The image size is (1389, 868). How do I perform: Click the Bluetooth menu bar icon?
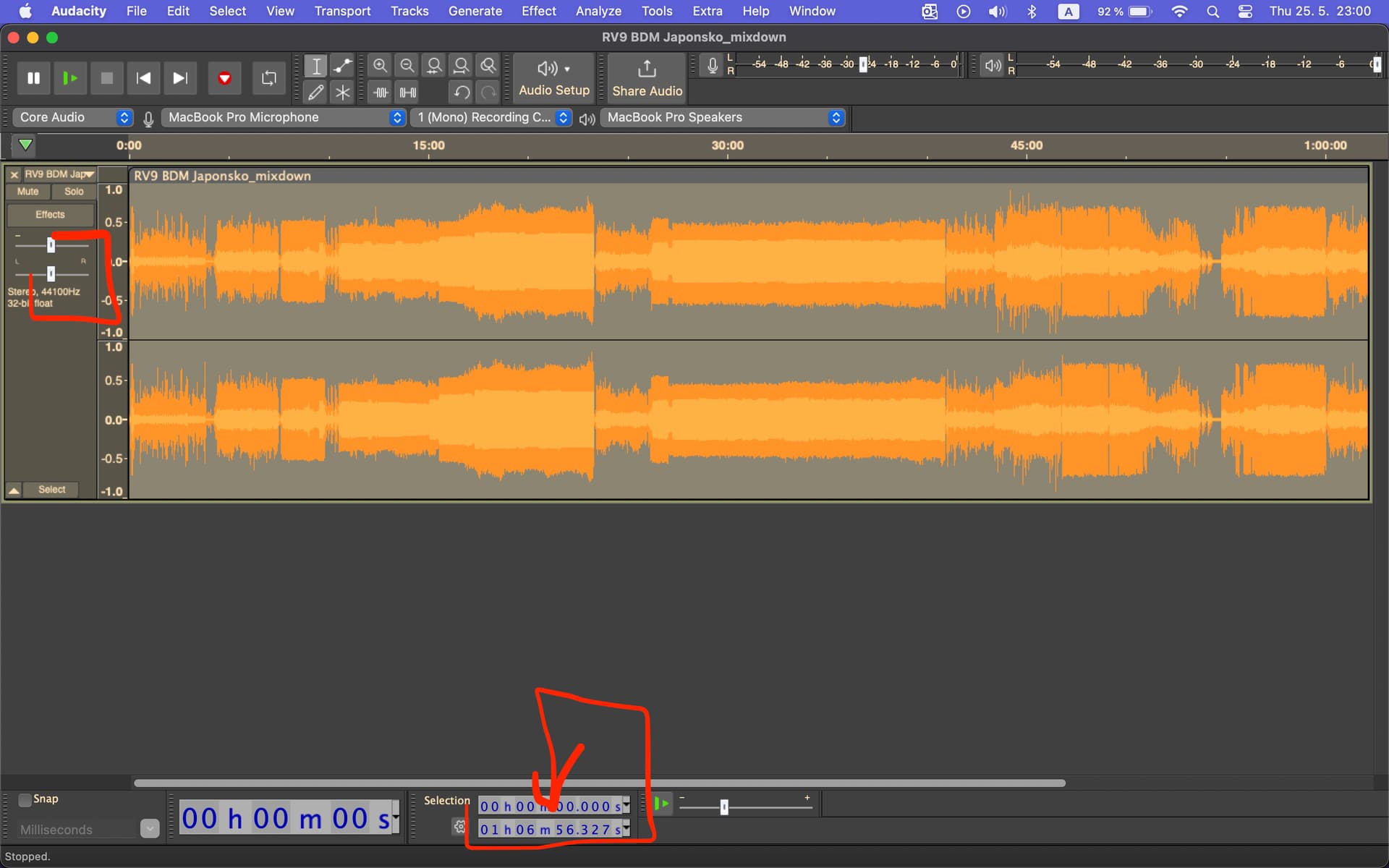click(x=1032, y=12)
